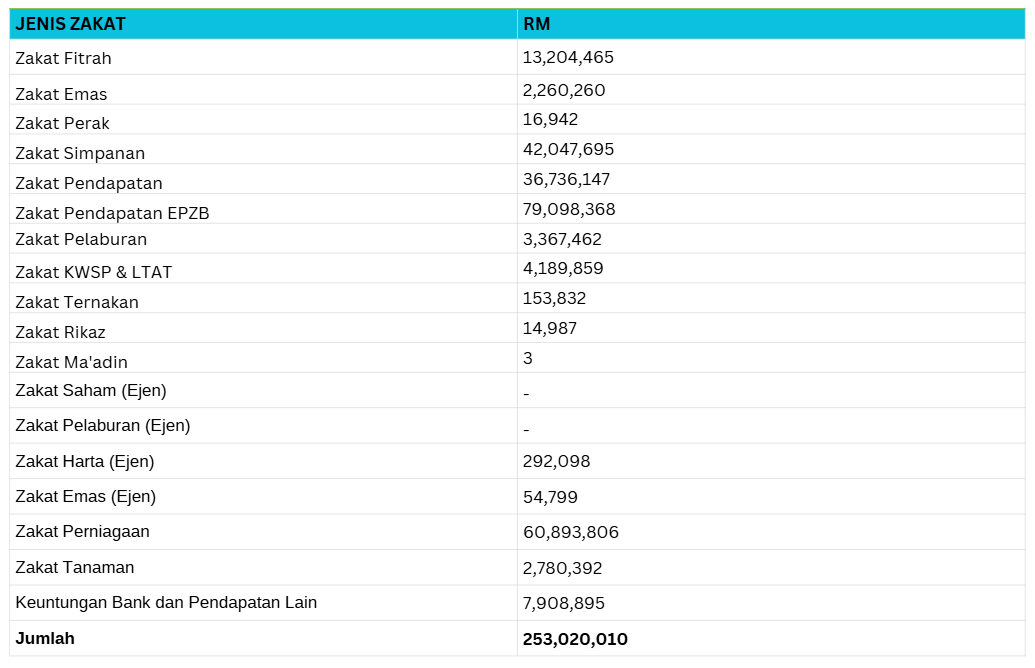1035x668 pixels.
Task: Click the Zakat Rikaz row label
Action: pos(60,332)
